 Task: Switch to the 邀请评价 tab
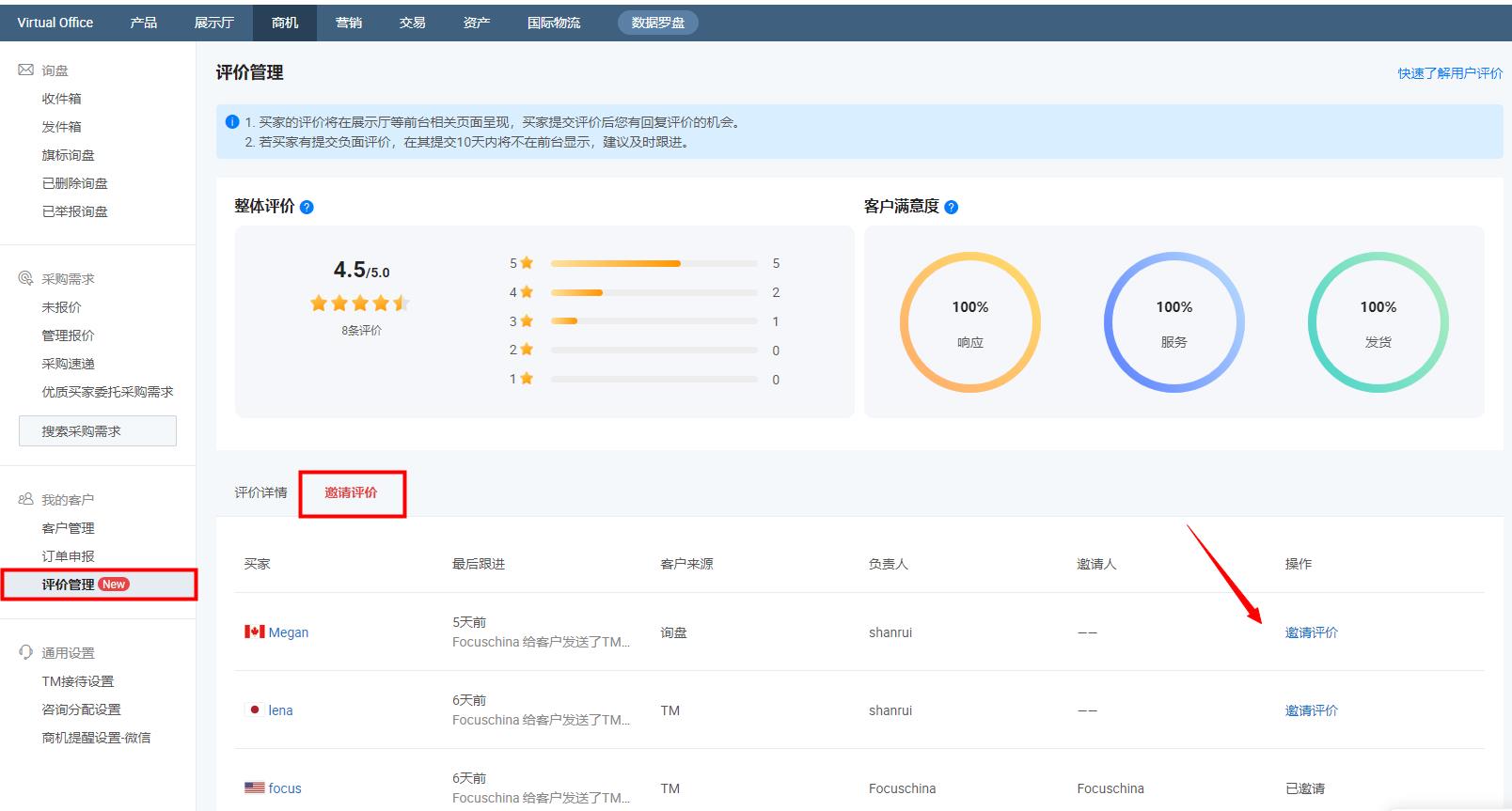tap(351, 492)
